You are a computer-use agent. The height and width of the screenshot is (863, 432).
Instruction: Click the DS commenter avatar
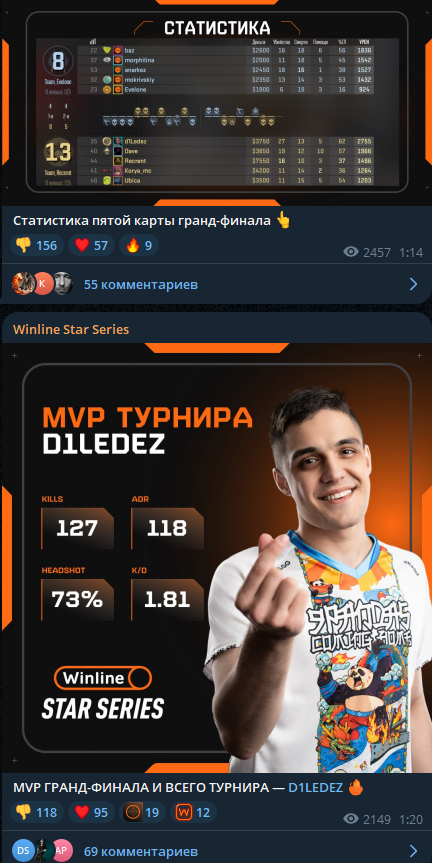click(23, 850)
